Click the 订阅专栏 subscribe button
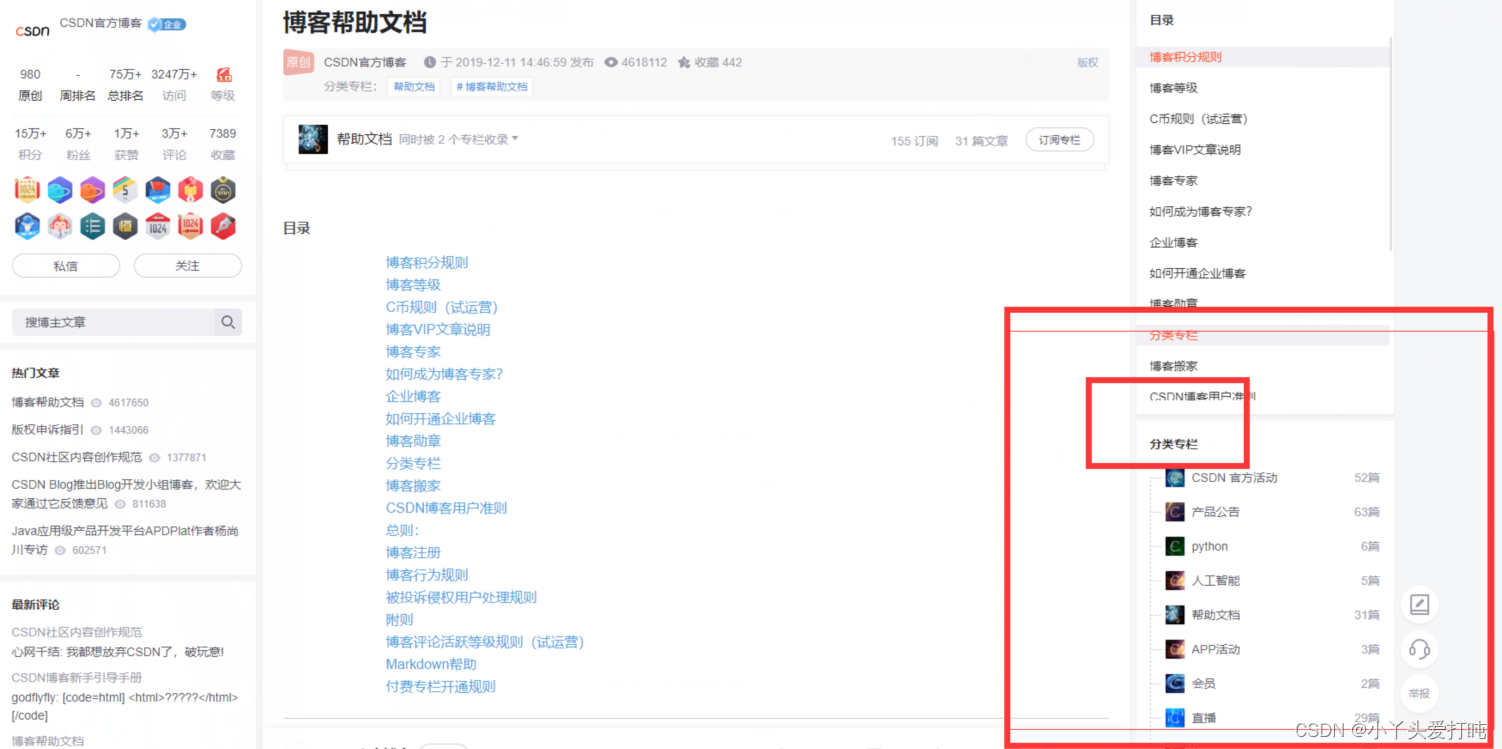The image size is (1502, 749). click(x=1060, y=140)
